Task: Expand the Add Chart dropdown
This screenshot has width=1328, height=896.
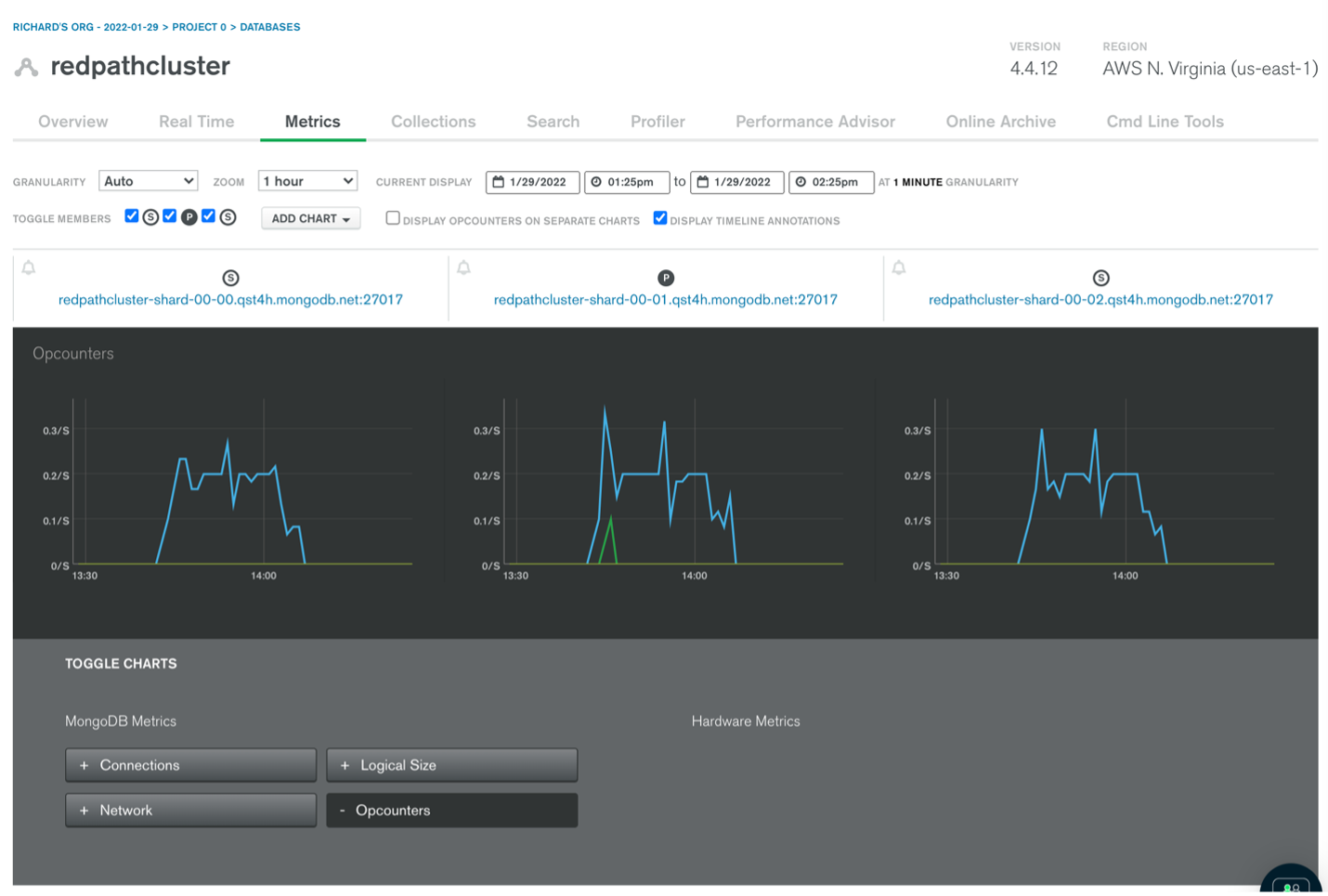Action: pos(310,219)
